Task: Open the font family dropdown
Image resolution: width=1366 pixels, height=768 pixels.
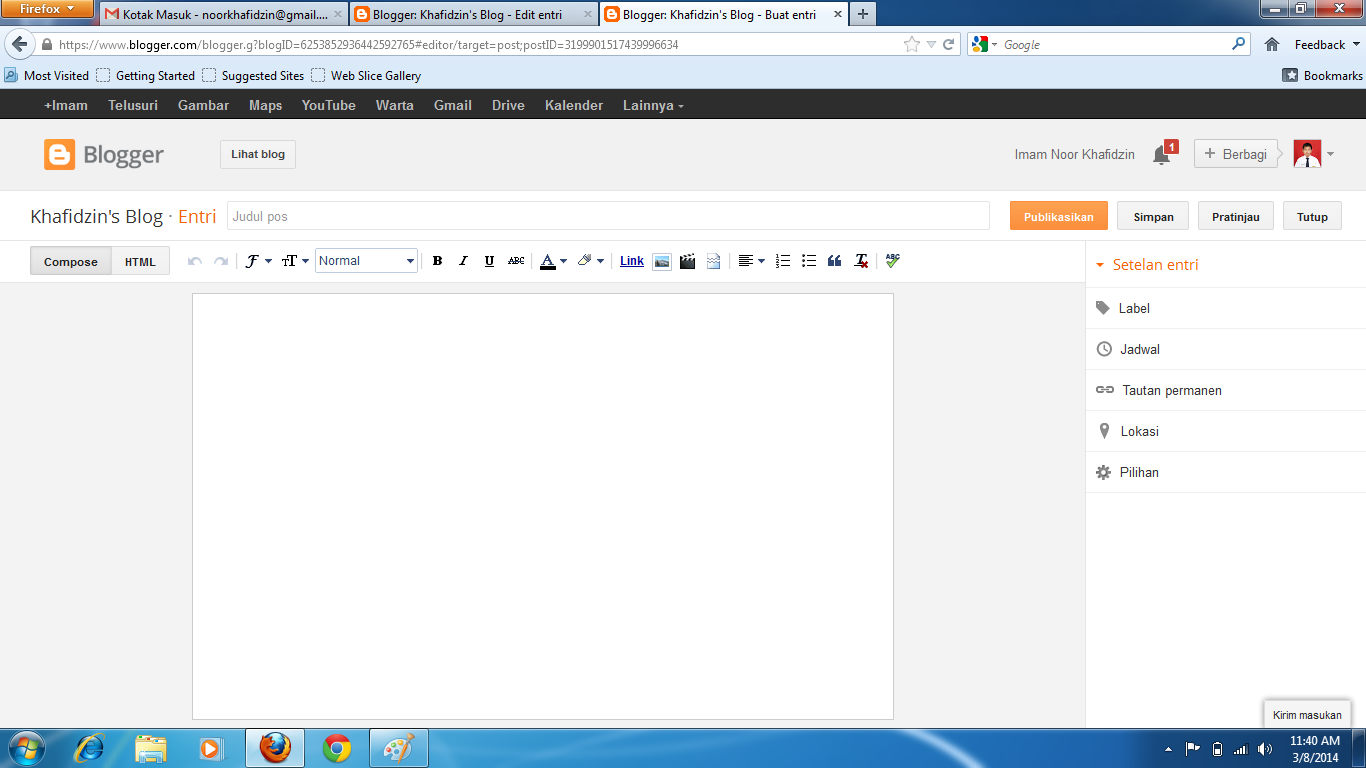Action: coord(258,261)
